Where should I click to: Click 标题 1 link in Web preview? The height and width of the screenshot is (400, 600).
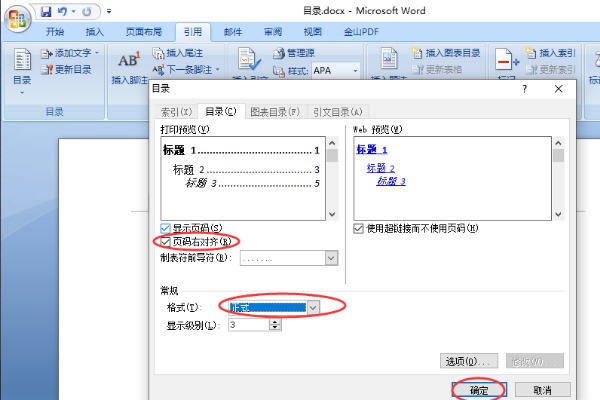click(x=372, y=148)
